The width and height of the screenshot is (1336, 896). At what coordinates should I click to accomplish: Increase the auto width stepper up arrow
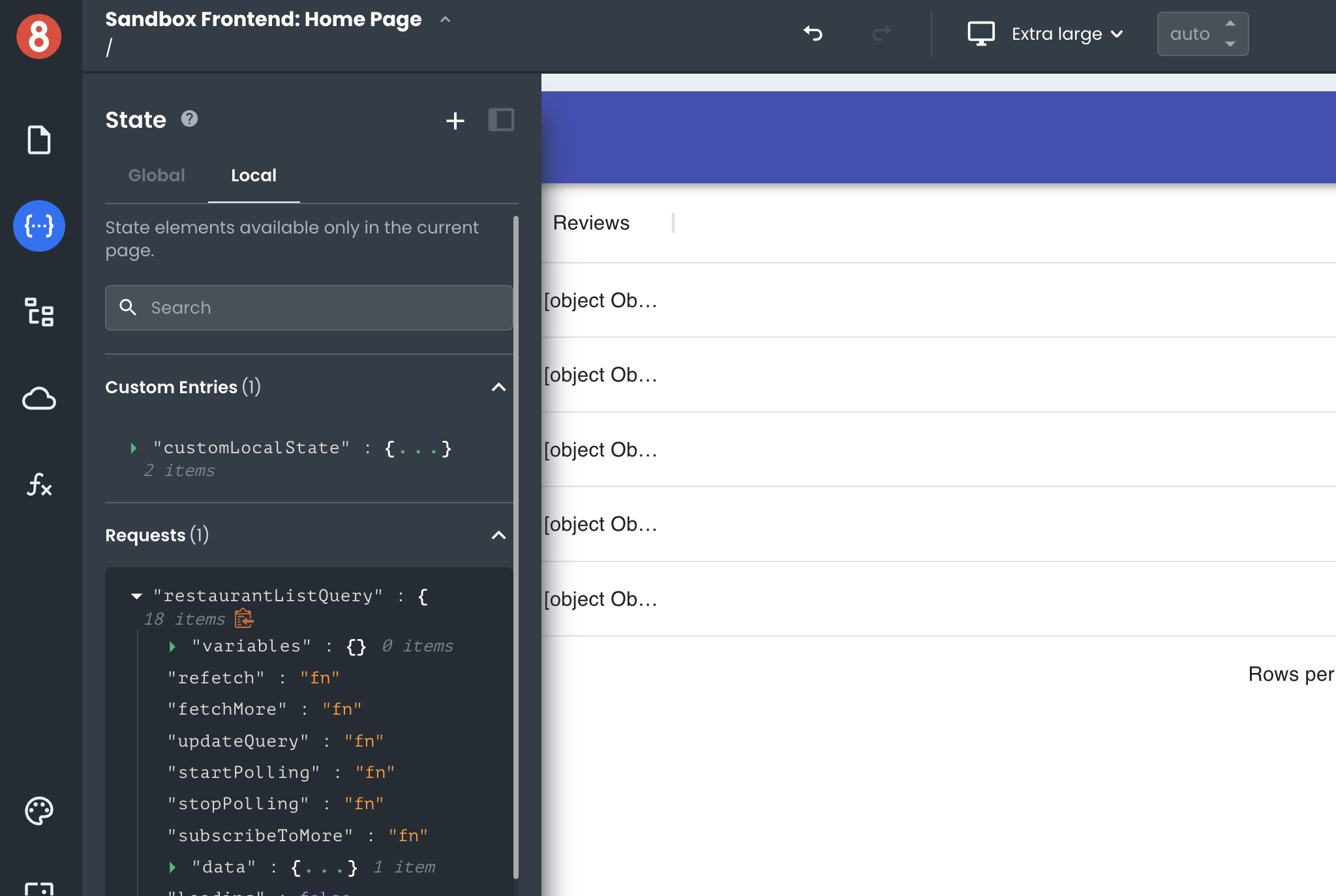[x=1230, y=23]
